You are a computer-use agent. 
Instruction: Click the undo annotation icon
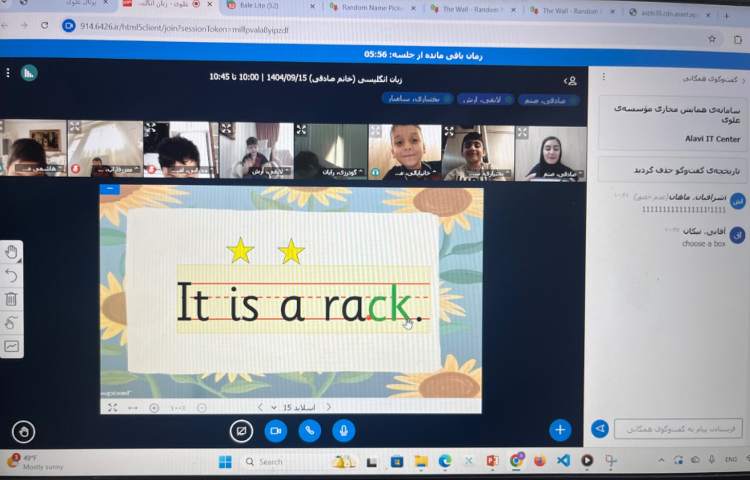point(11,275)
